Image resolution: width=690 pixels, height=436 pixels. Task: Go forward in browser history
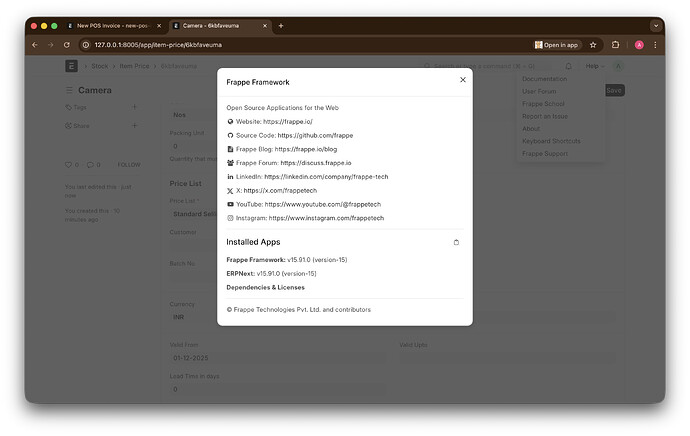click(x=51, y=45)
